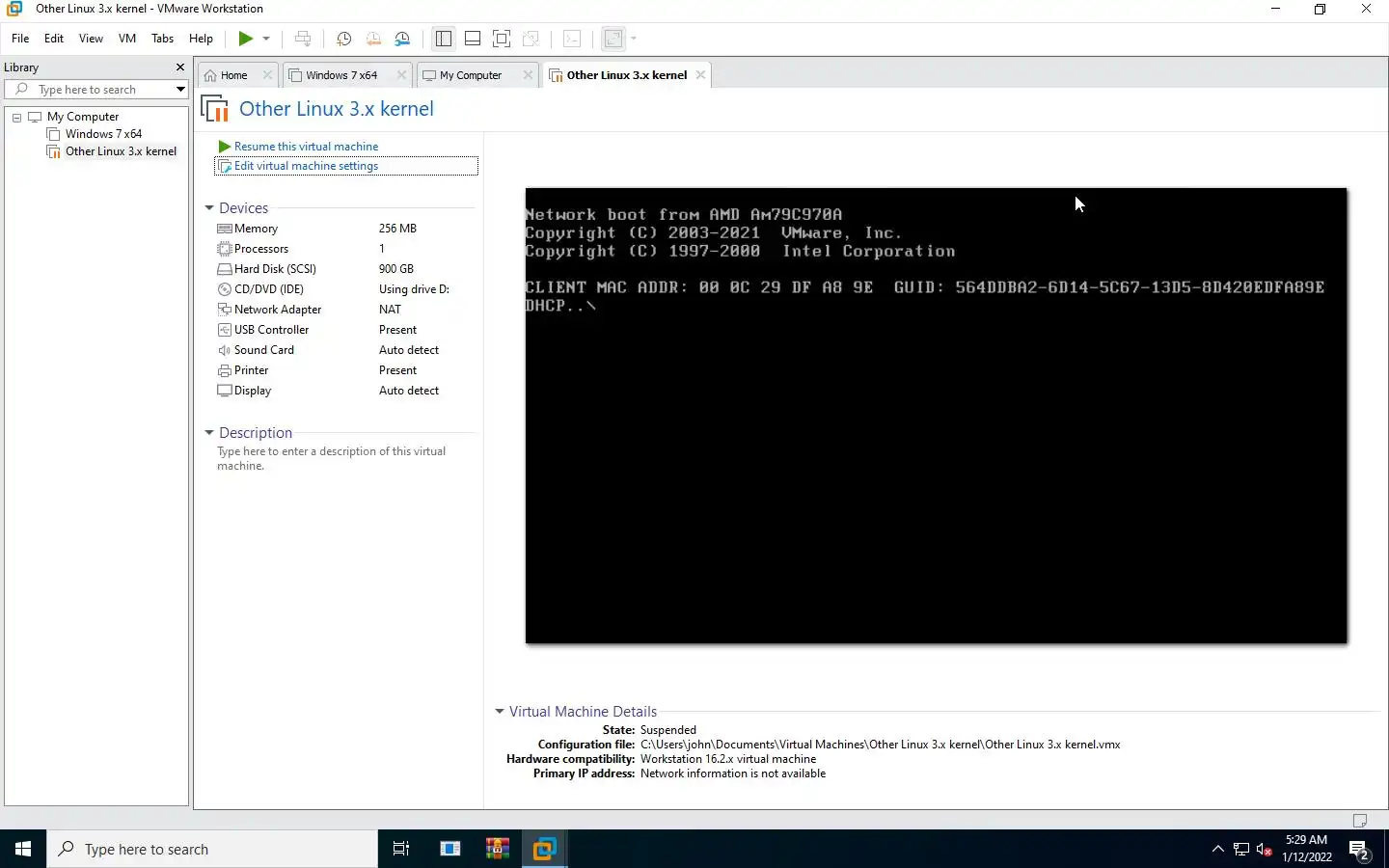Switch to the My Computer tab
Screen dimensions: 1389x868
pos(471,75)
